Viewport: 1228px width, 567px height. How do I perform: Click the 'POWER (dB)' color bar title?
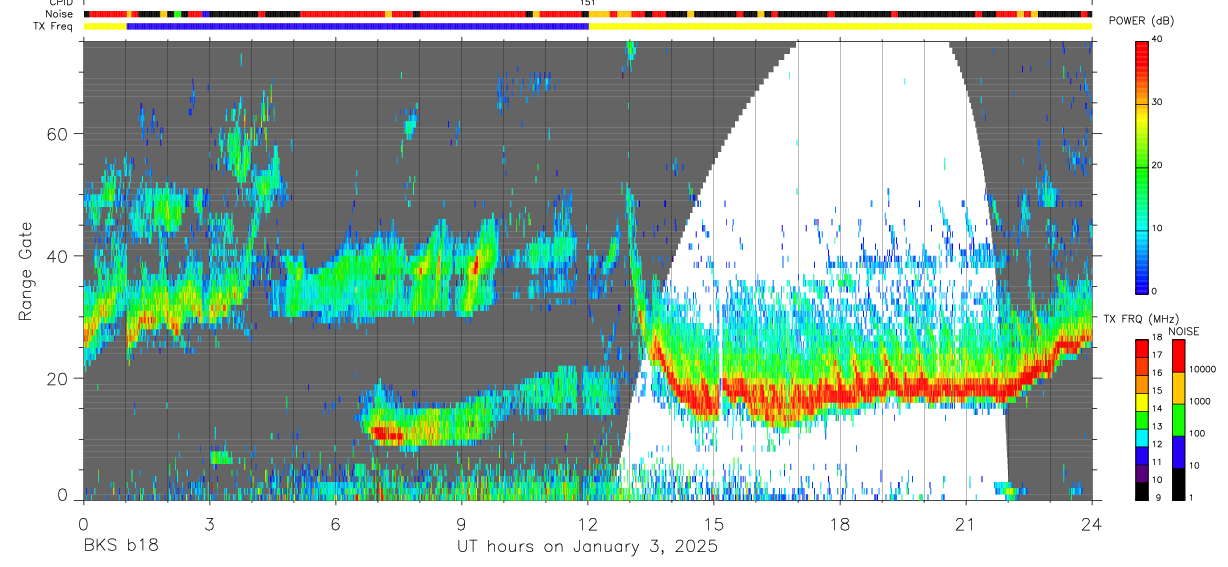tap(1141, 21)
